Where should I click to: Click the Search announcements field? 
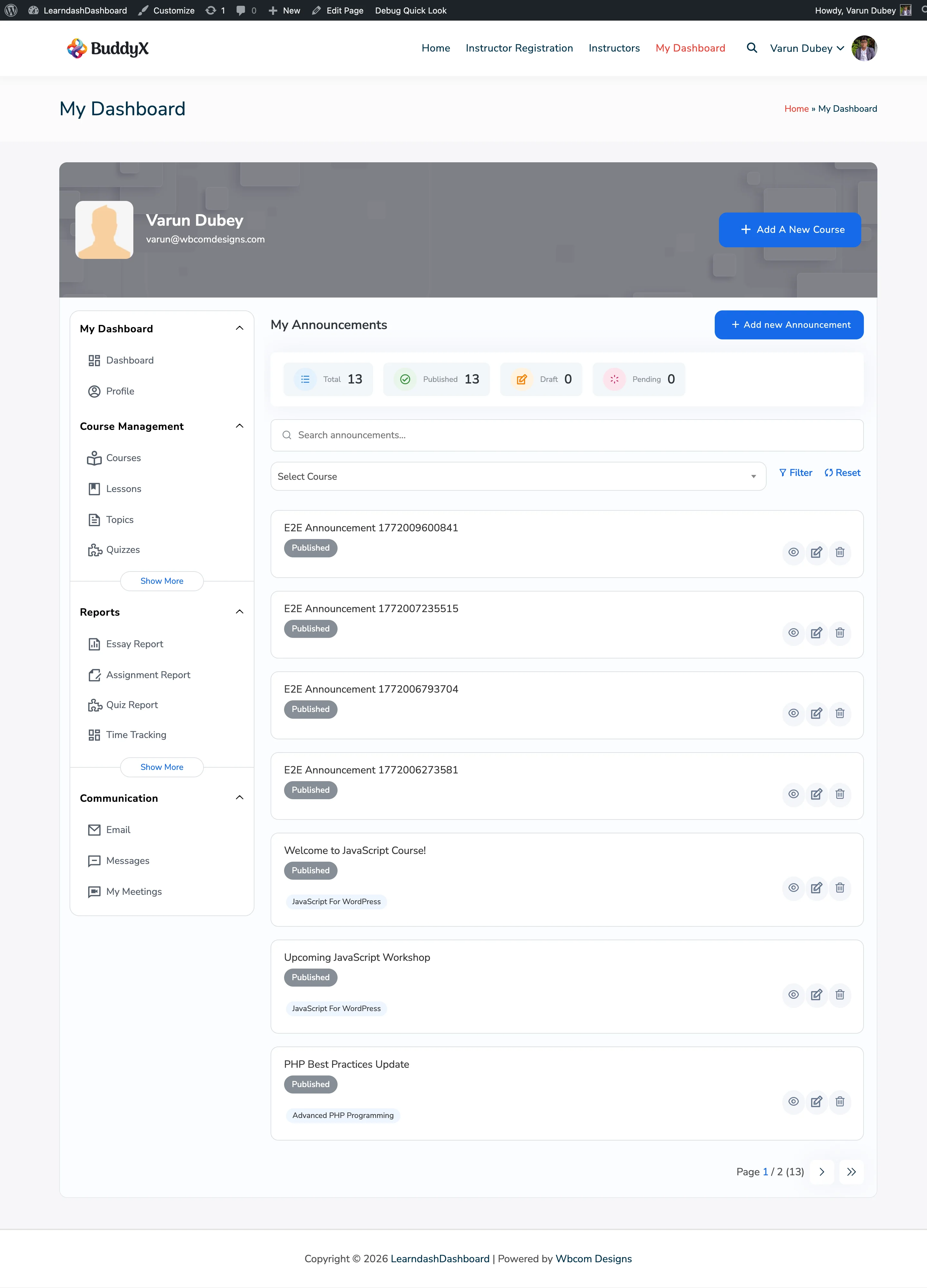click(x=567, y=435)
